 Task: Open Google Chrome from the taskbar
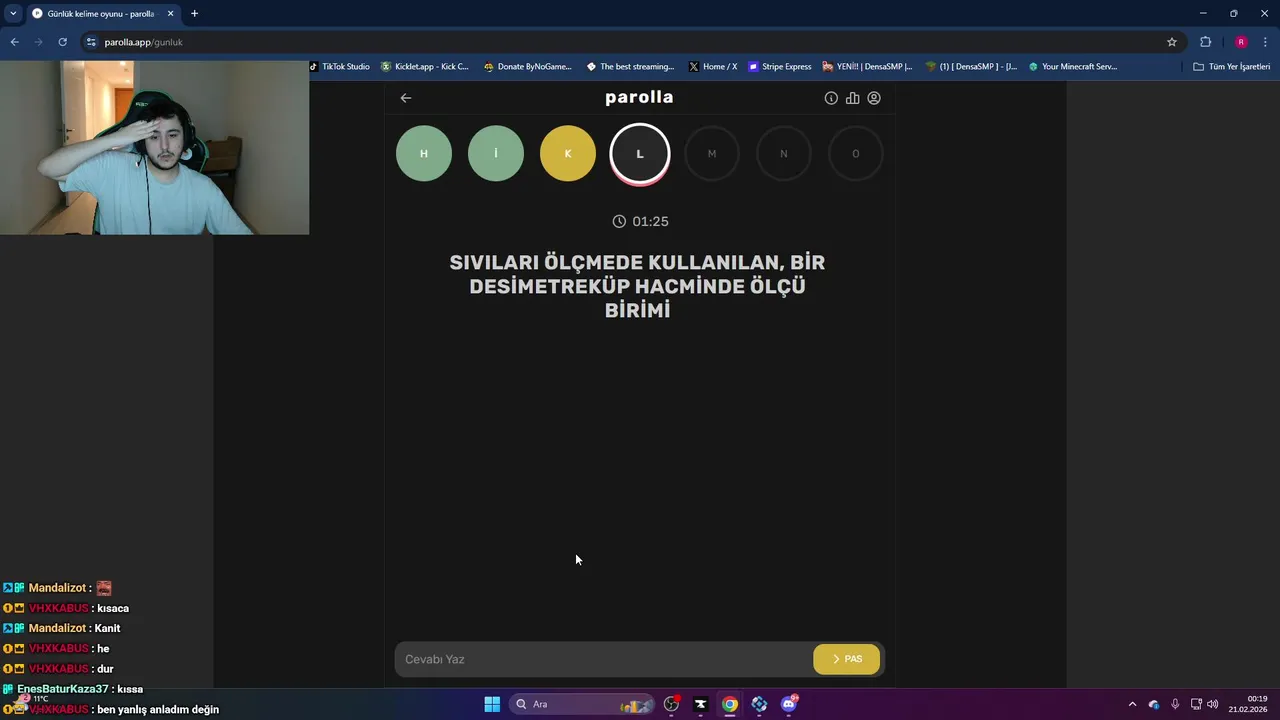(x=730, y=704)
